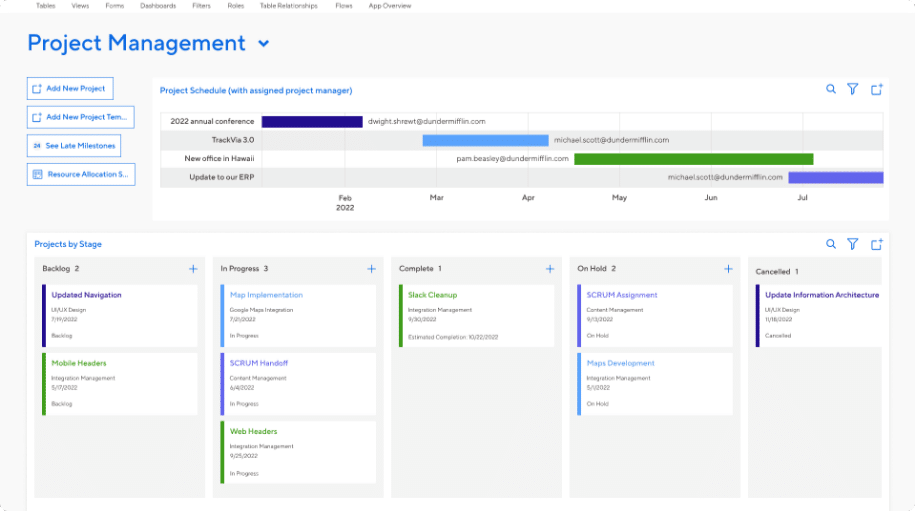Add a card to the Backlog column
The height and width of the screenshot is (511, 915).
(193, 269)
